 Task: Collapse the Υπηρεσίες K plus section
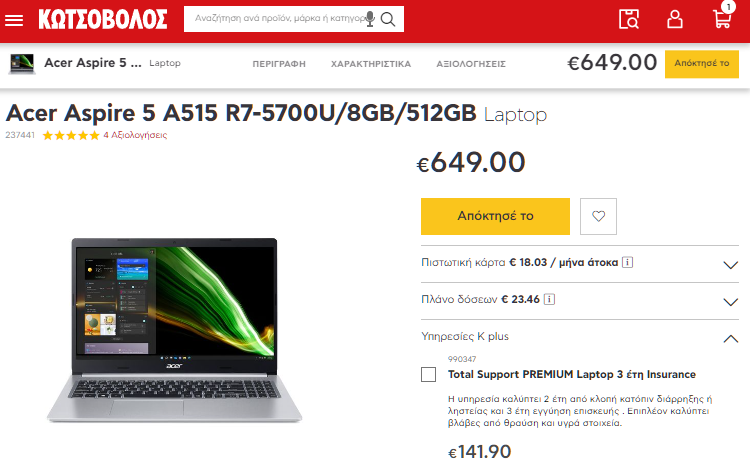[x=731, y=339]
